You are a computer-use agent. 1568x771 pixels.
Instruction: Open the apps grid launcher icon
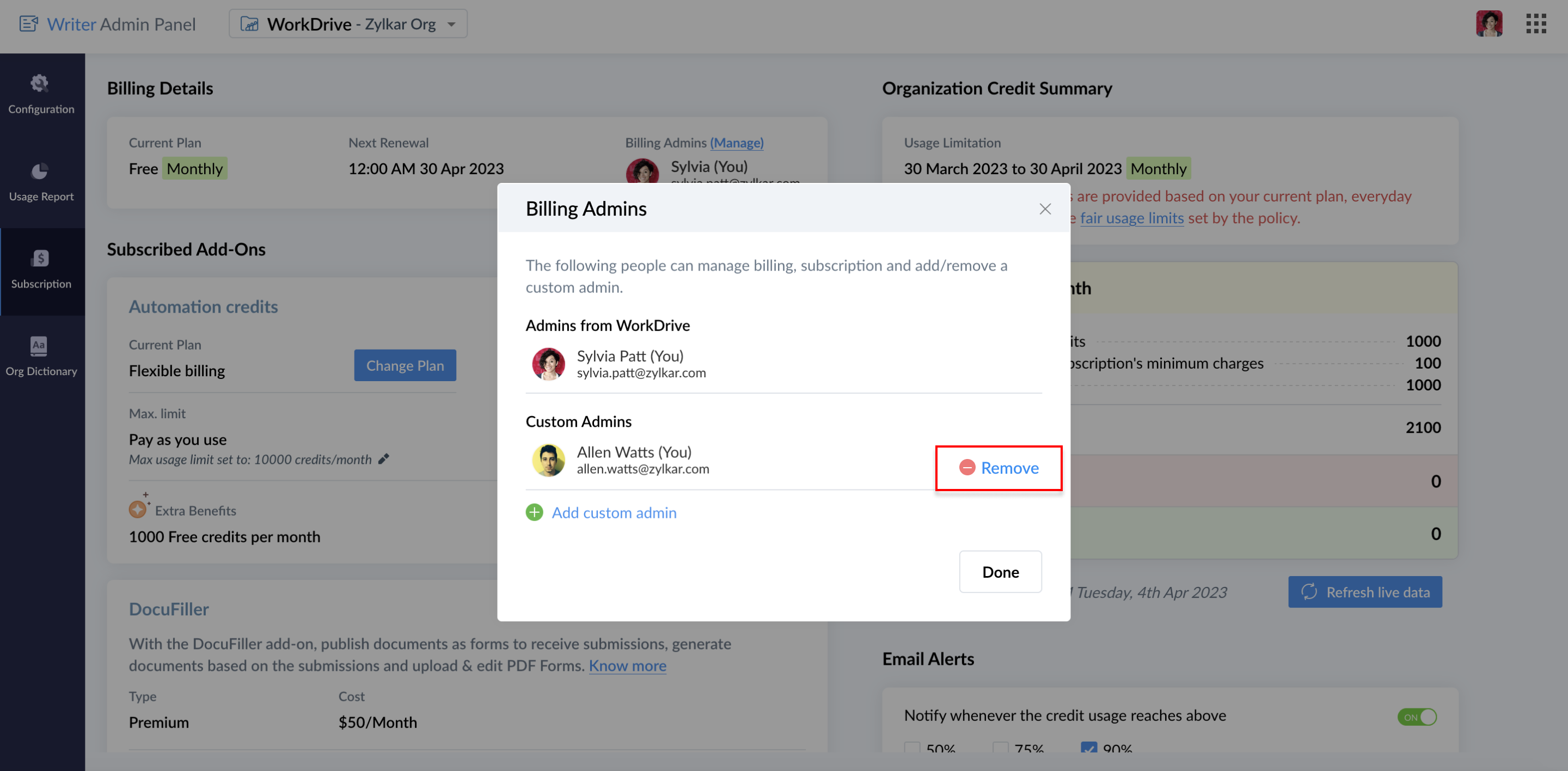pos(1536,24)
